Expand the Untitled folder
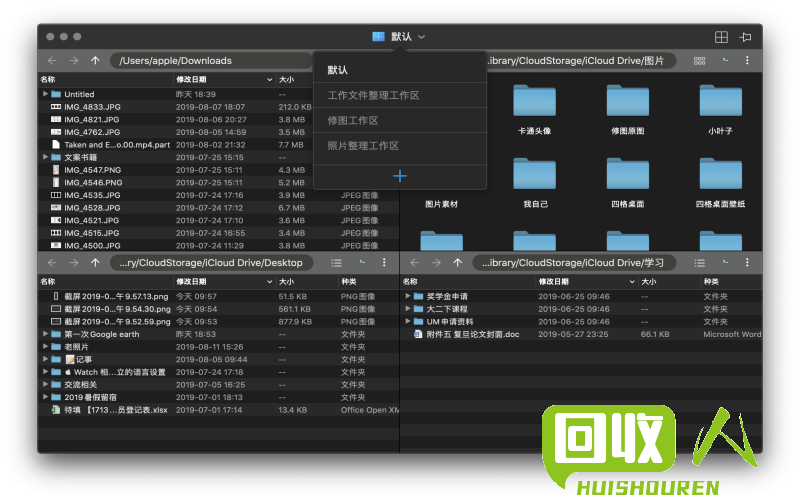800x500 pixels. point(45,94)
